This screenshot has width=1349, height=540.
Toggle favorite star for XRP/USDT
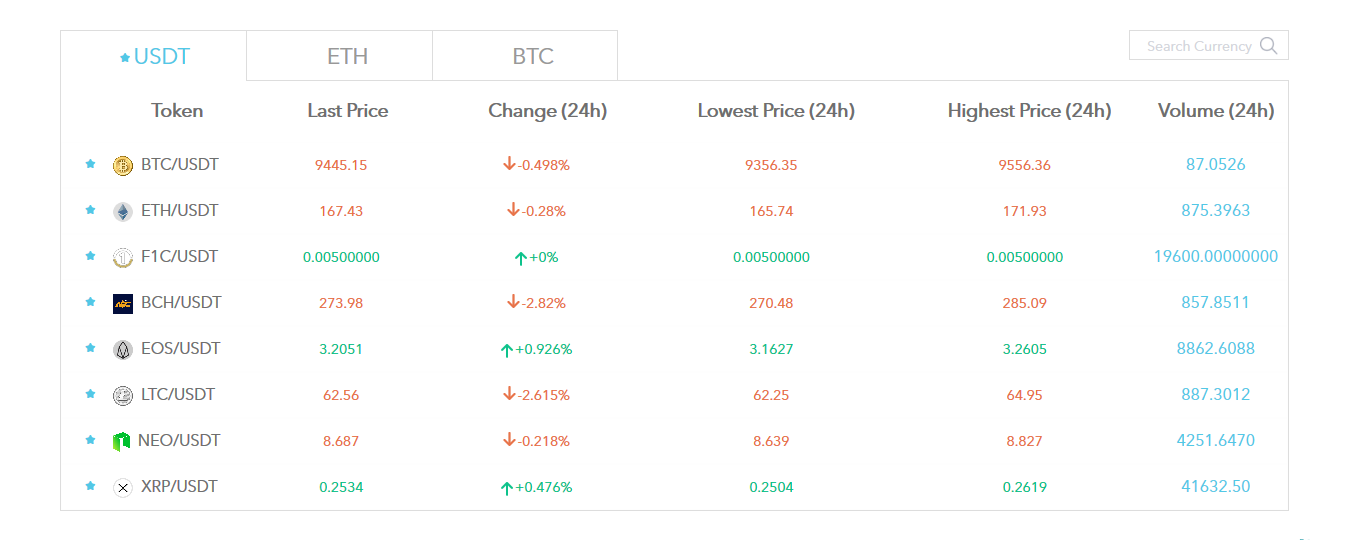click(x=90, y=486)
